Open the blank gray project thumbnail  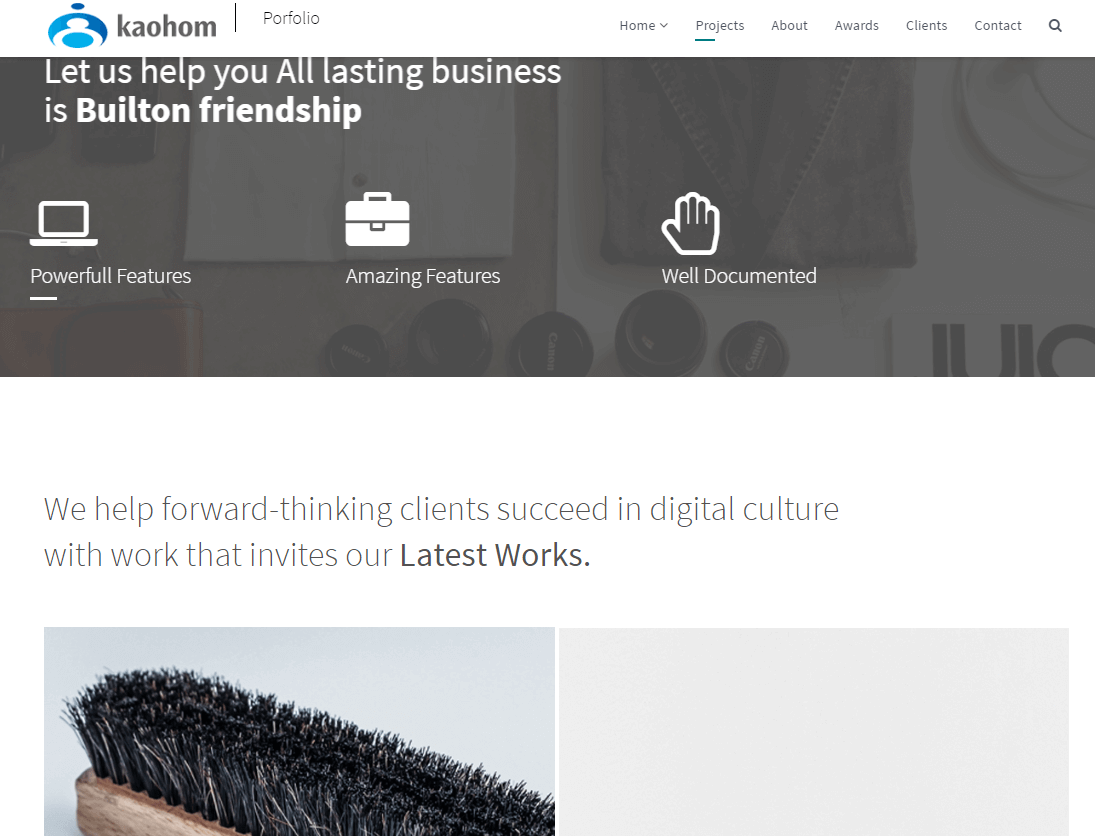pos(814,731)
